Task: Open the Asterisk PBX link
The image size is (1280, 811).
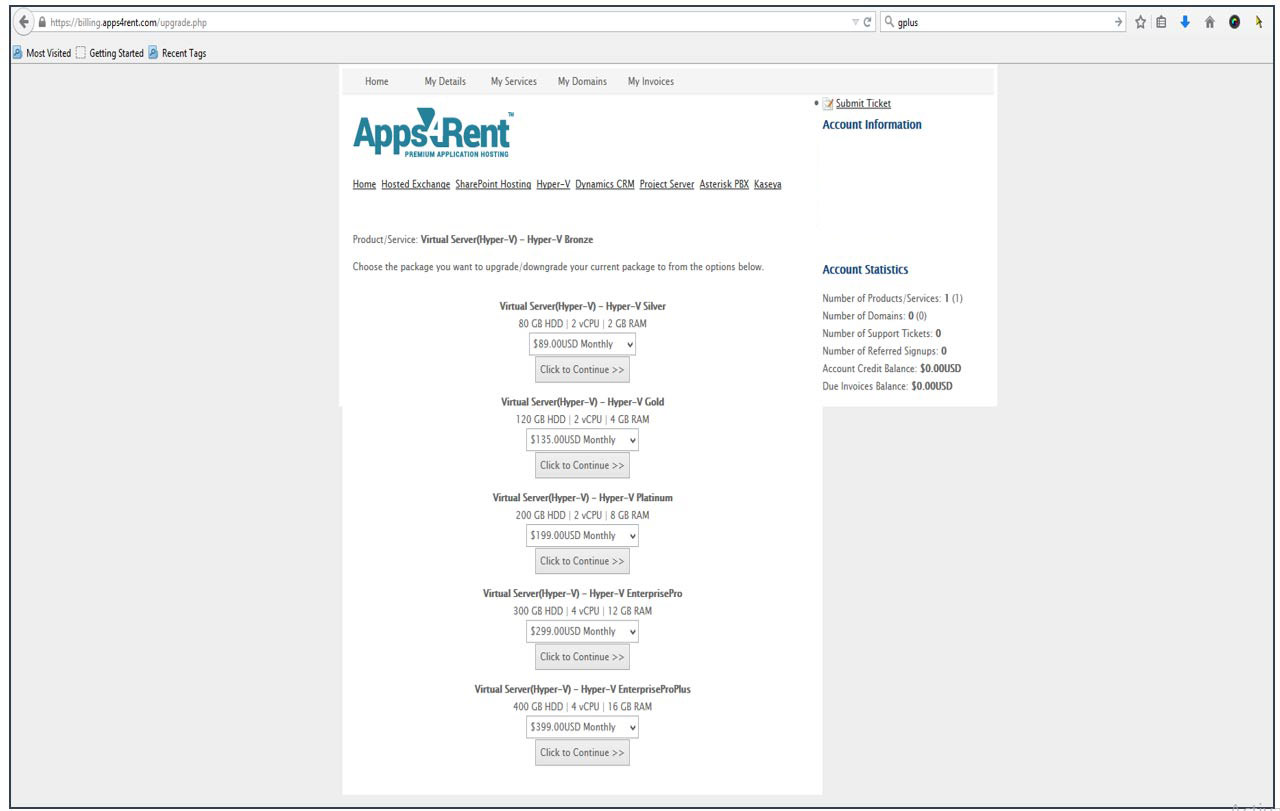Action: point(724,185)
